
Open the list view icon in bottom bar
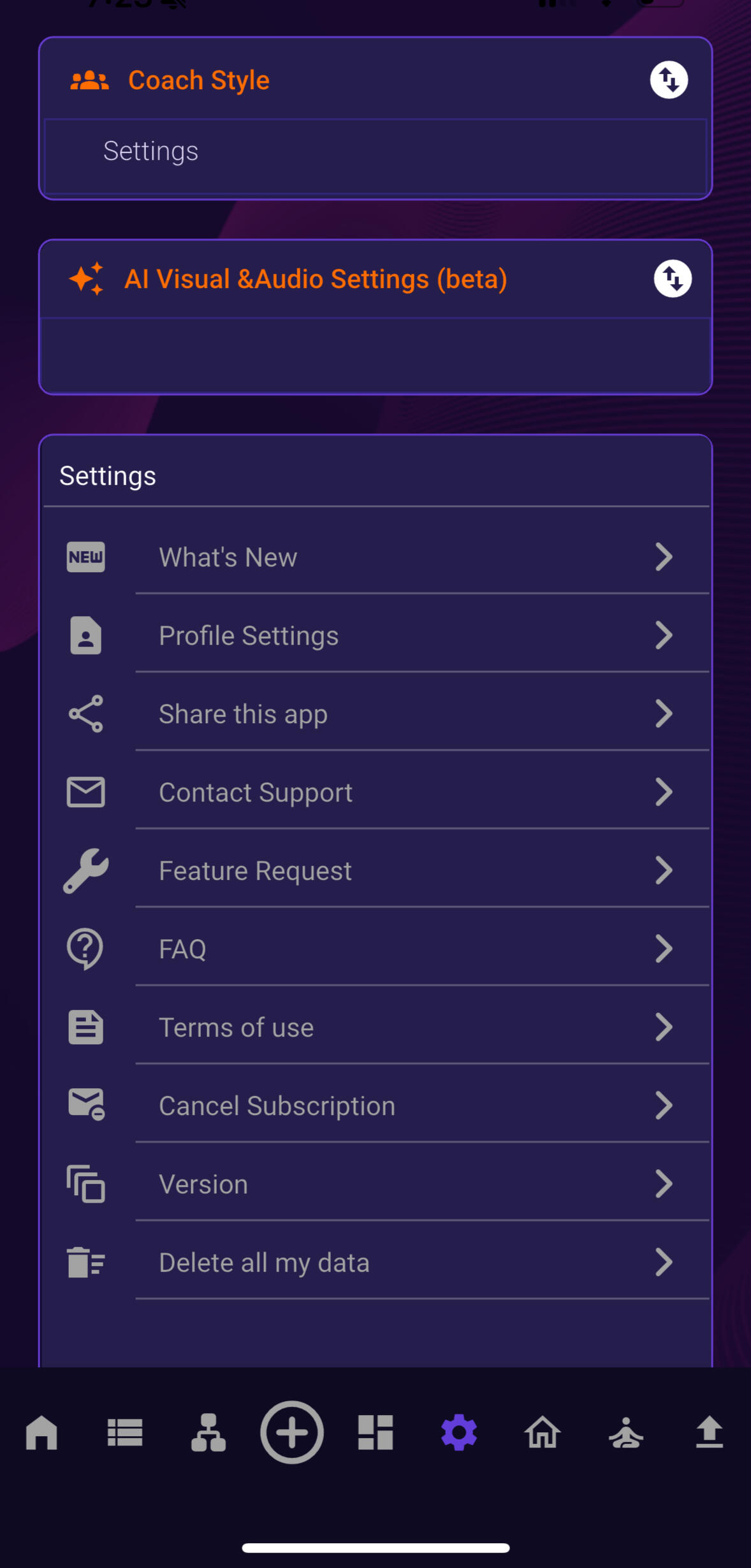point(125,1433)
